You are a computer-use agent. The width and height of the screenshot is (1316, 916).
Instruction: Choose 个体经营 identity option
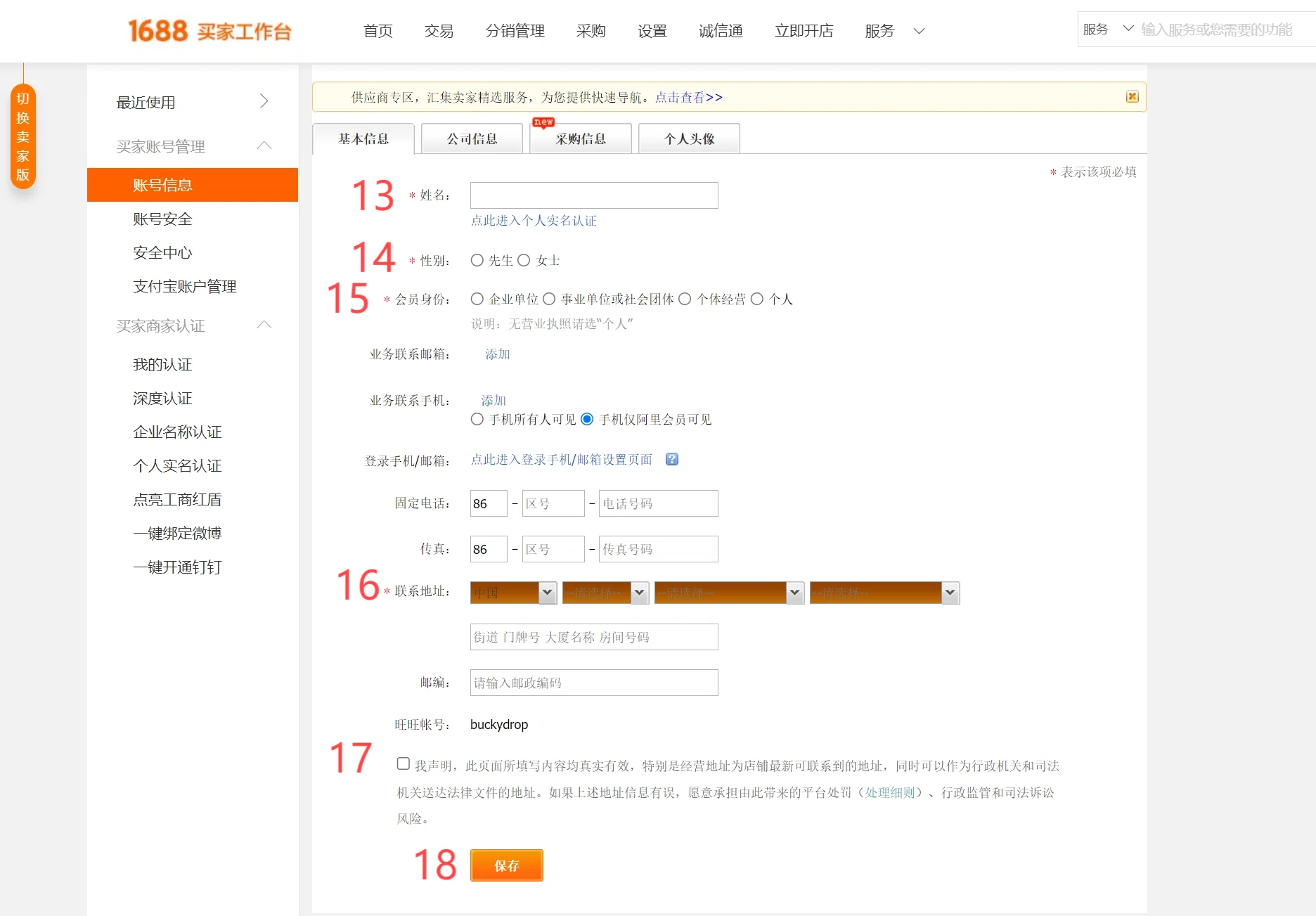[x=685, y=299]
